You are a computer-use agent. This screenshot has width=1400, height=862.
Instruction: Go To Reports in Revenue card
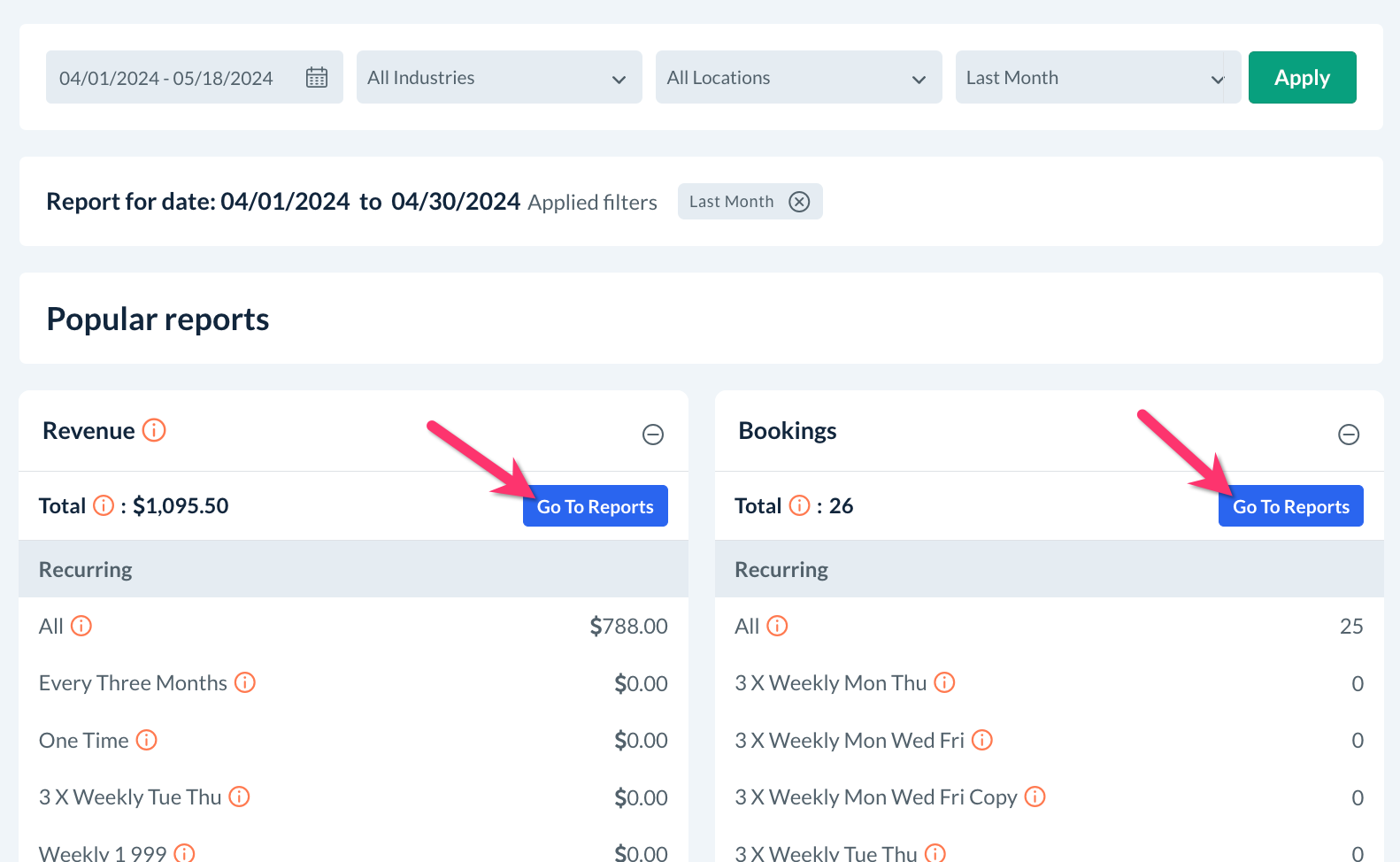[595, 506]
